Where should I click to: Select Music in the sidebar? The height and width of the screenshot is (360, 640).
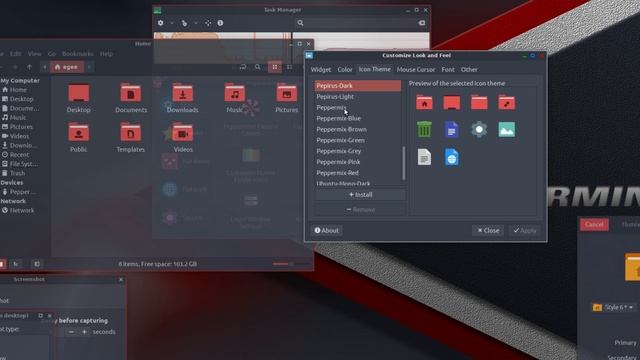pos(18,118)
